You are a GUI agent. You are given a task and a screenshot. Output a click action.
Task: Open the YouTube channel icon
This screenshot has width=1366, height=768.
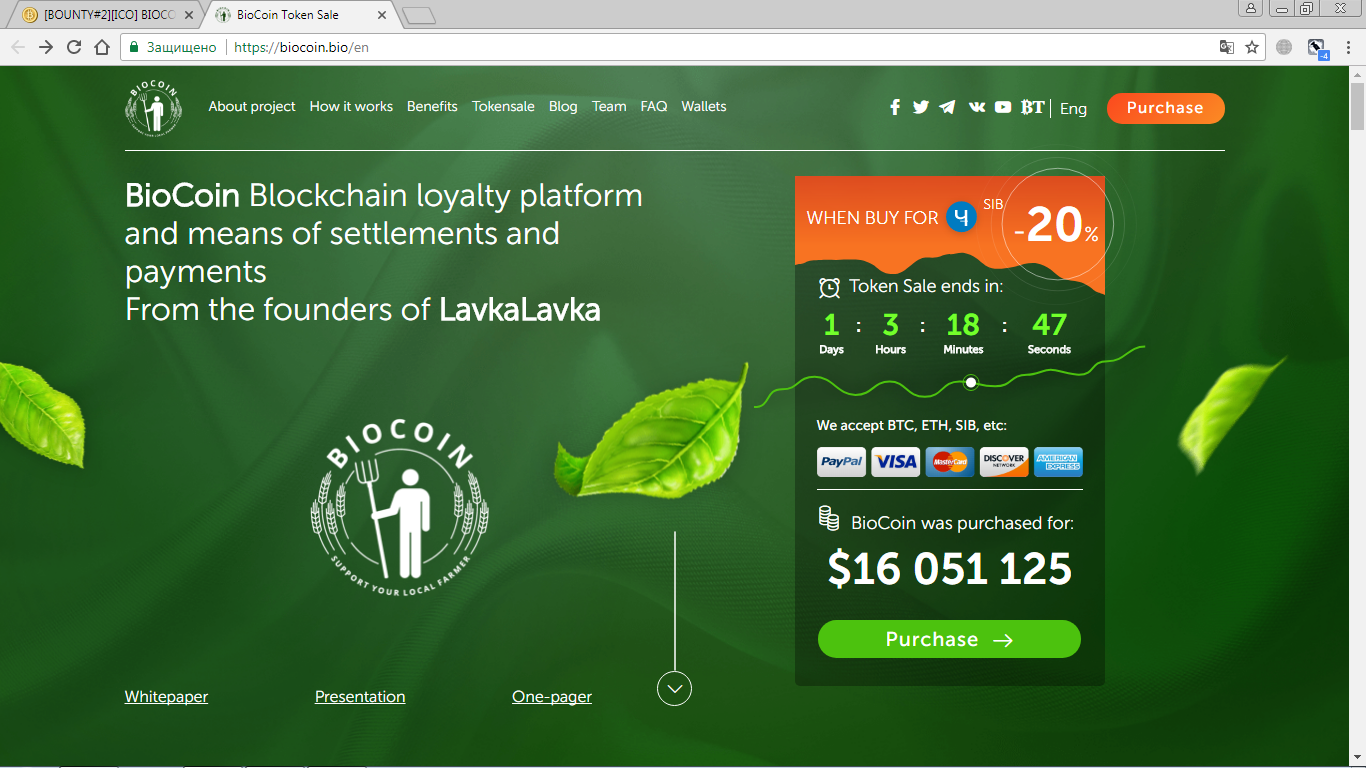(x=1003, y=107)
